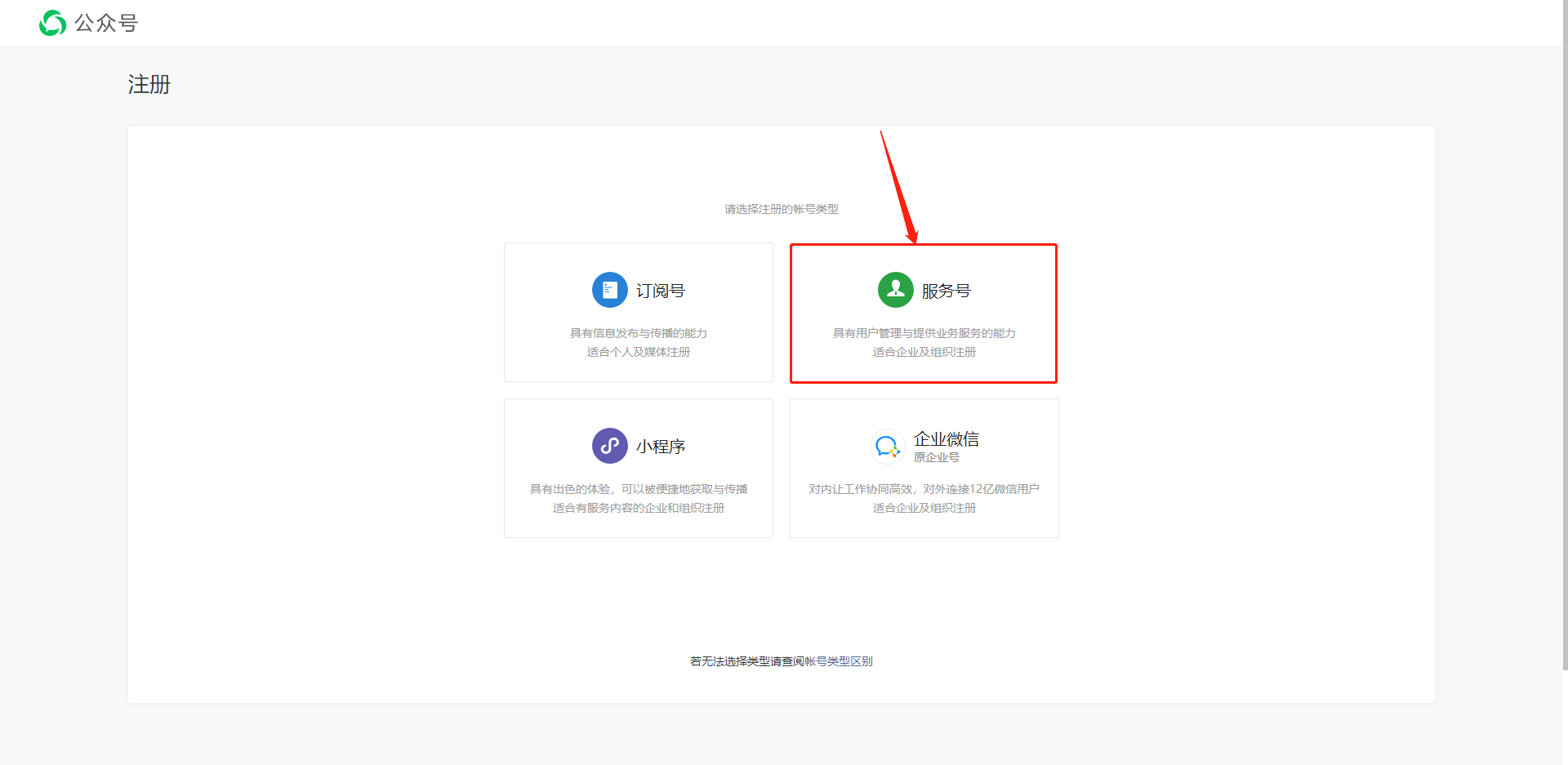Click the purple 小程序 icon
Screen dimensions: 1568x765
[609, 446]
